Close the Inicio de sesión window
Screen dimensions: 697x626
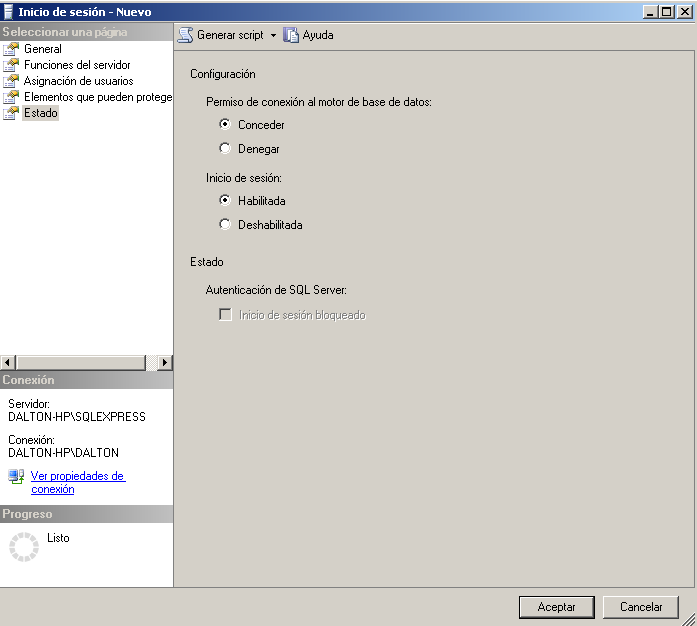[685, 12]
